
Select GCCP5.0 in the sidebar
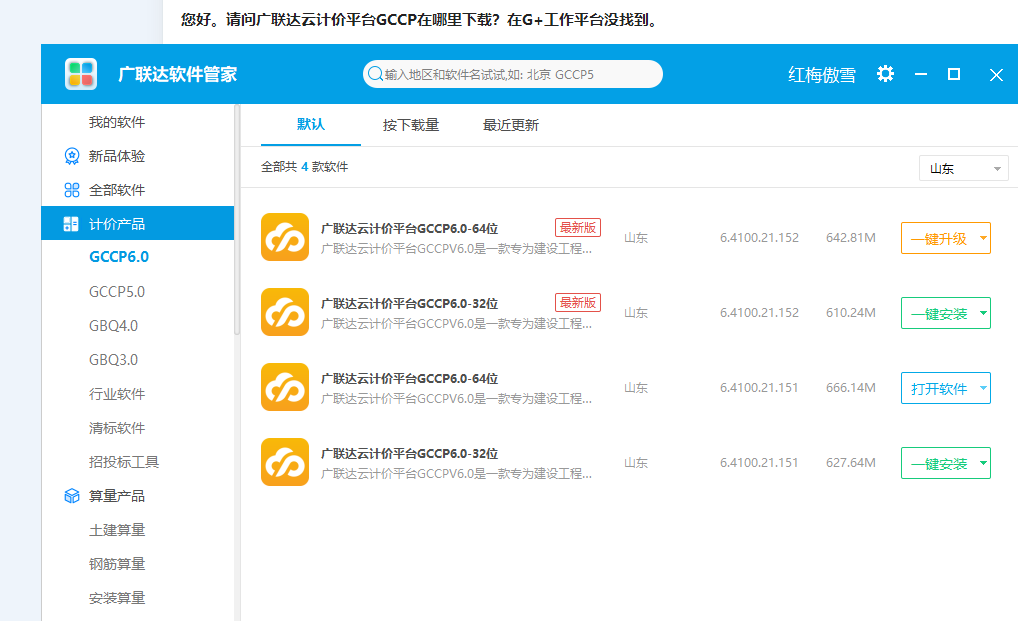[x=117, y=292]
